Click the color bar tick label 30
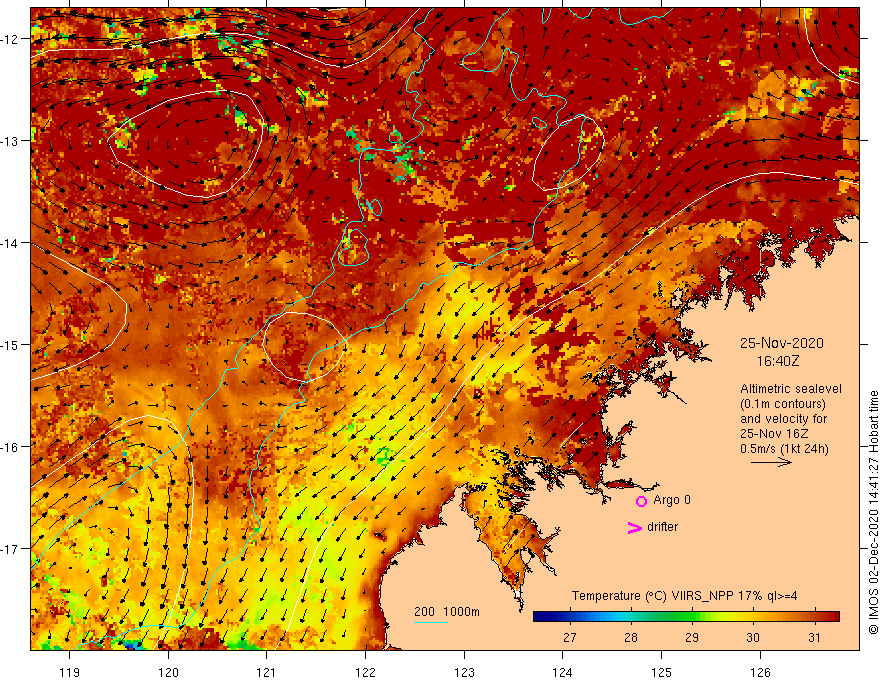This screenshot has height=680, width=880. pos(753,638)
